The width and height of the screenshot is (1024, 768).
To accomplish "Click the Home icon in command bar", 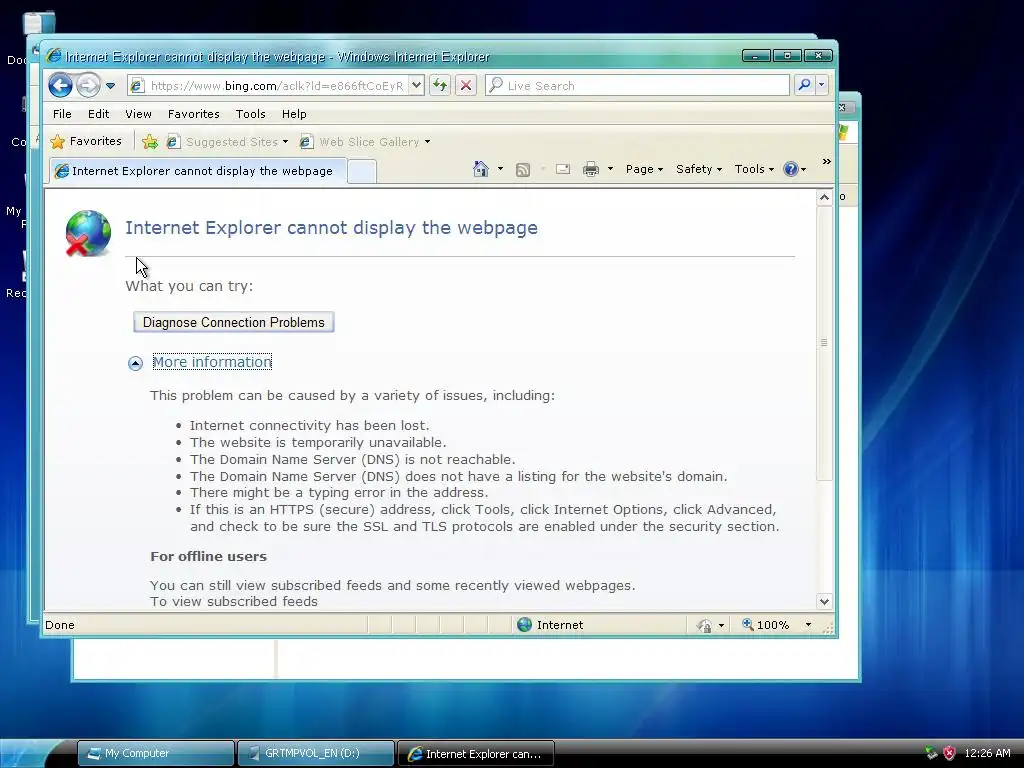I will click(481, 169).
